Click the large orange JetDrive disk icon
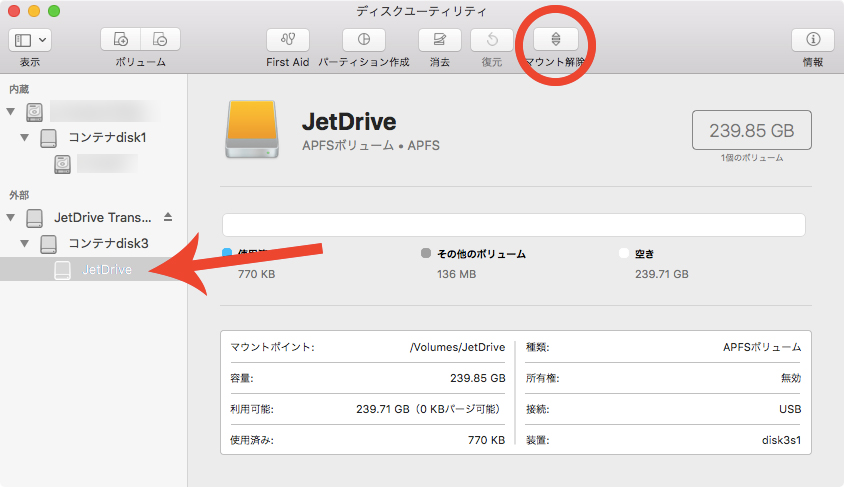This screenshot has width=844, height=487. (252, 129)
